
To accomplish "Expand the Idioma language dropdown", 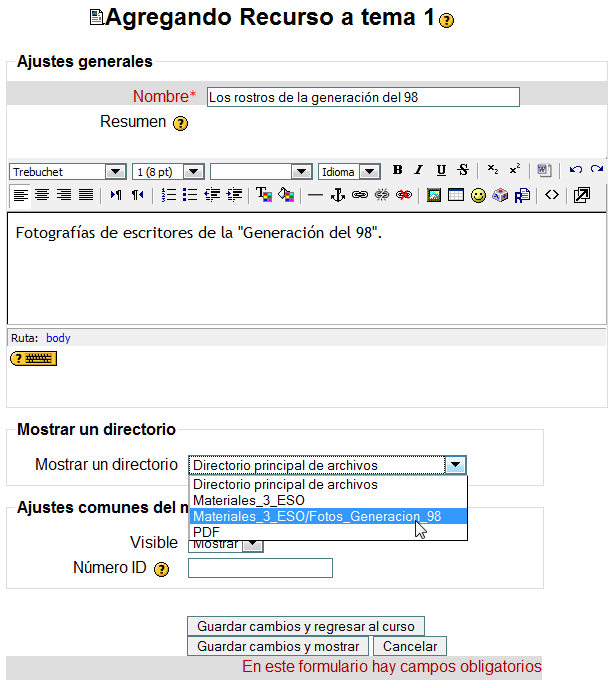I will point(349,172).
